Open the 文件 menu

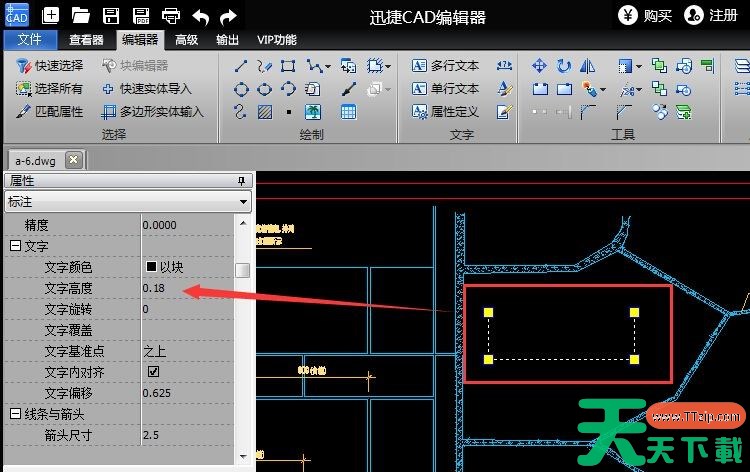(x=30, y=40)
